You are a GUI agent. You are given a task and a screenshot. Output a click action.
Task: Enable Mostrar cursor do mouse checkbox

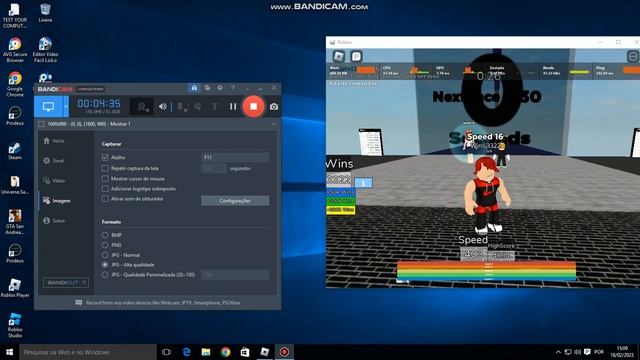point(105,178)
